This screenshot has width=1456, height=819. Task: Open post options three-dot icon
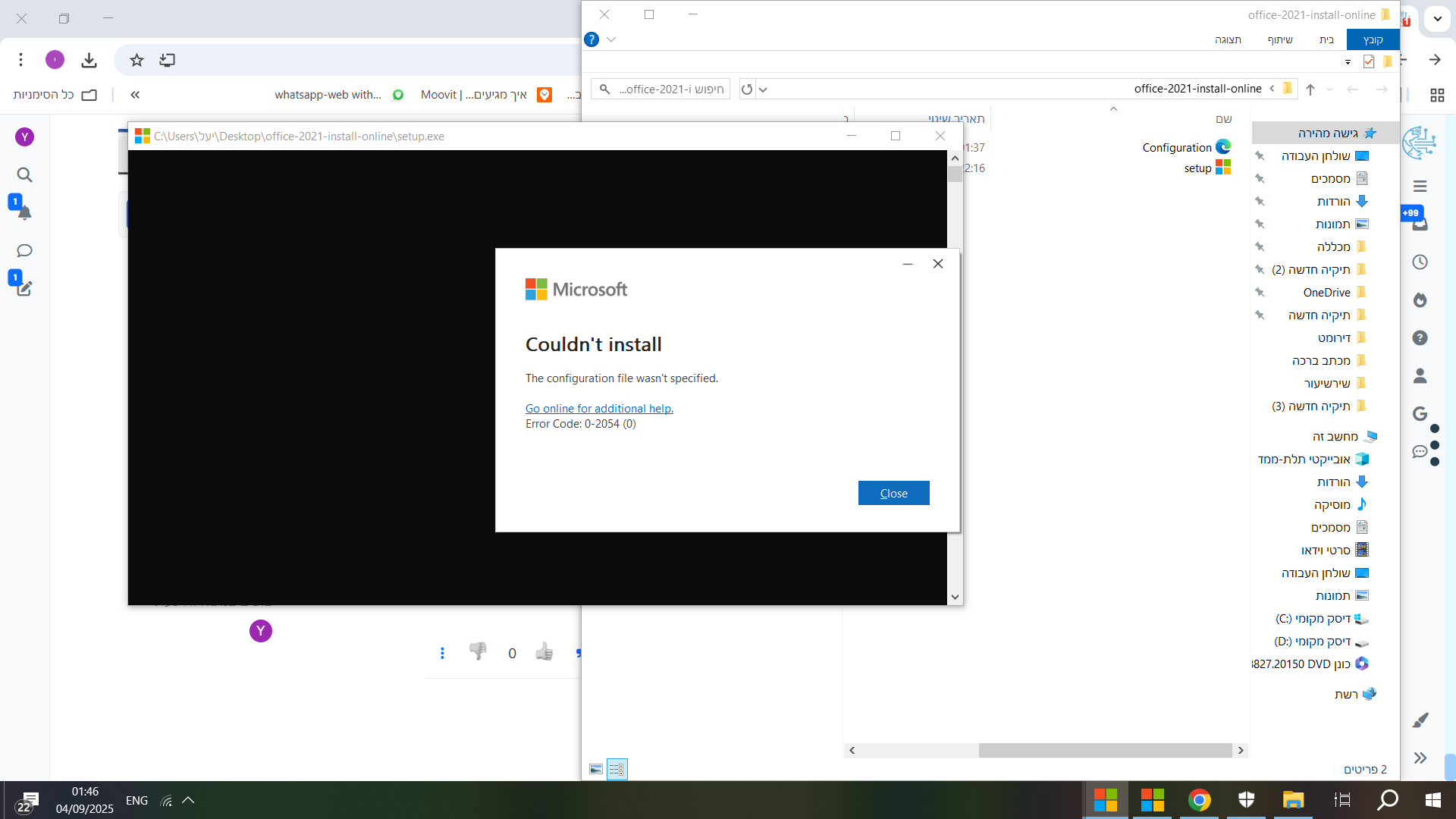pyautogui.click(x=442, y=653)
